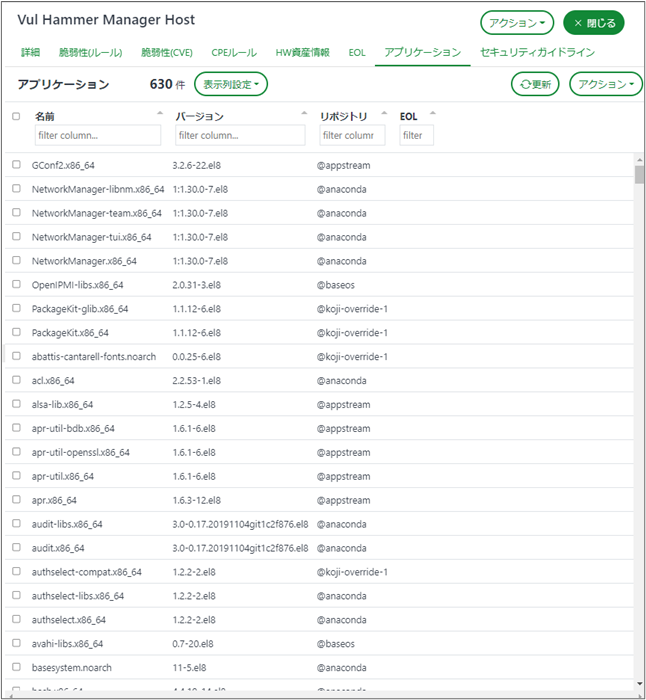Screen dimensions: 646x700
Task: Focus the リポジトリ filter input field
Action: [x=352, y=135]
